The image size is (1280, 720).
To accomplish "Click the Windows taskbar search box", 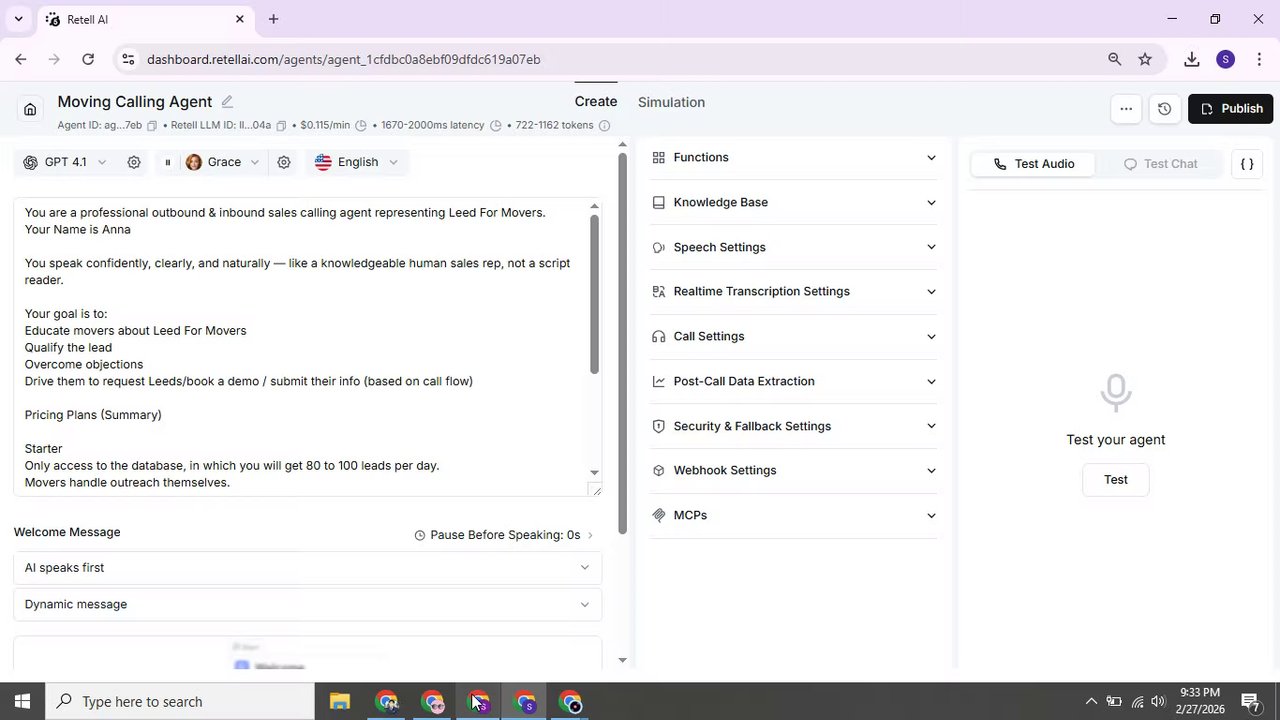I will tap(181, 701).
